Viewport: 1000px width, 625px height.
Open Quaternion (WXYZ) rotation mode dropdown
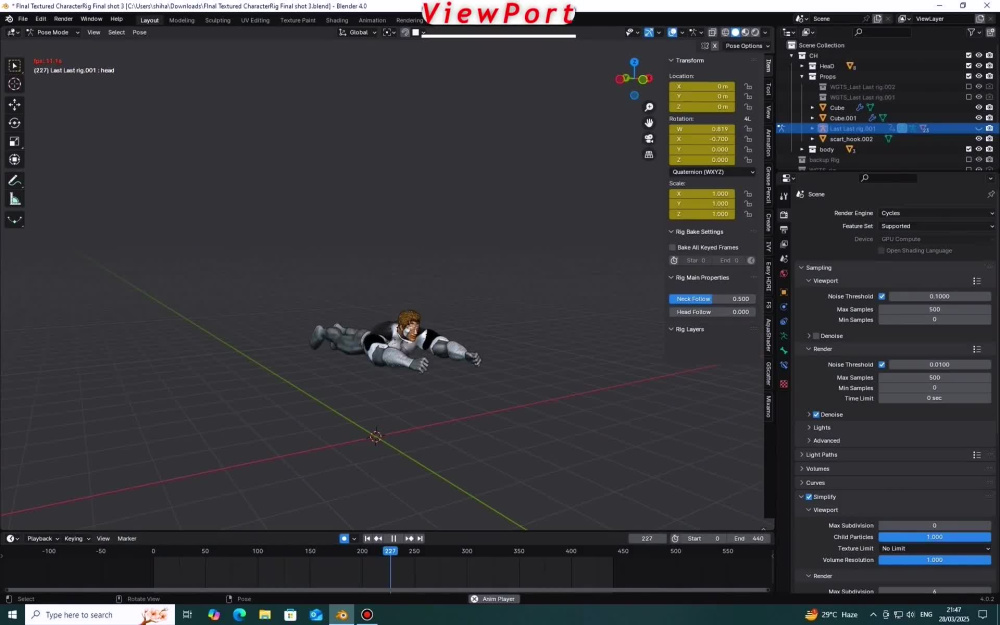[713, 172]
